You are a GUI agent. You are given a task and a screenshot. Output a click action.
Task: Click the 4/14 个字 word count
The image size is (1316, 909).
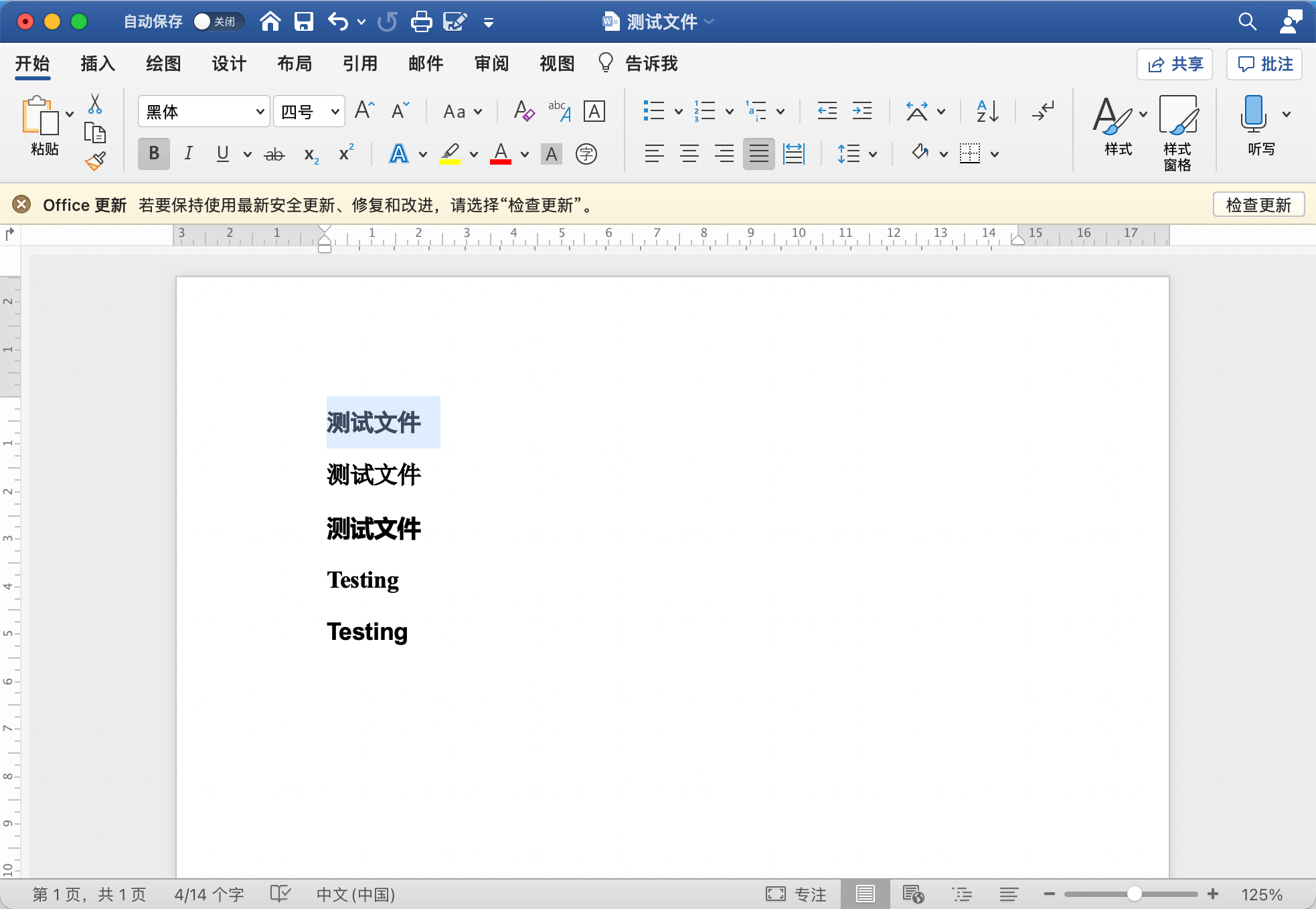(x=210, y=894)
